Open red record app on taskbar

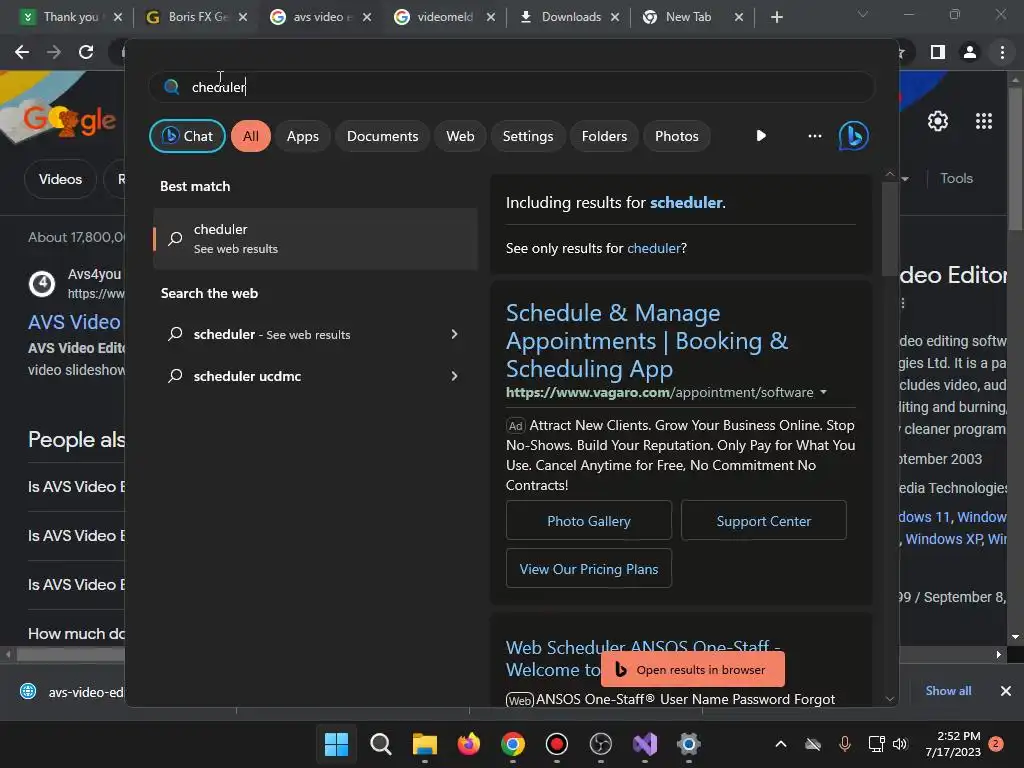pos(556,744)
